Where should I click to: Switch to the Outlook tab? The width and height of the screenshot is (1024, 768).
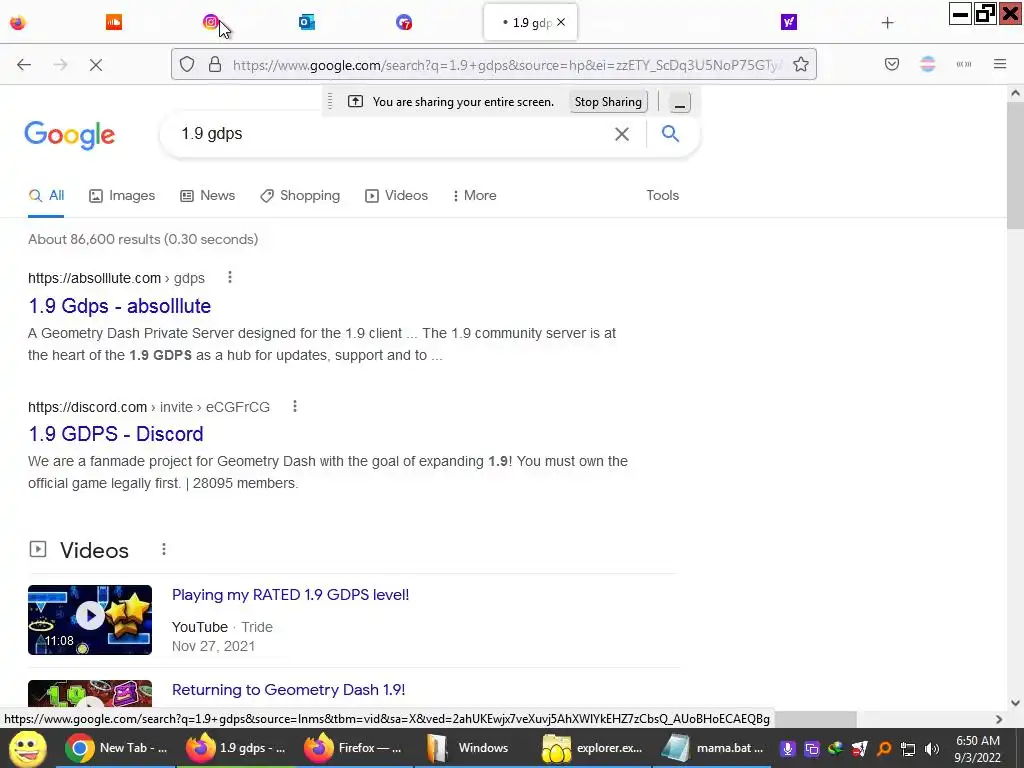coord(307,22)
